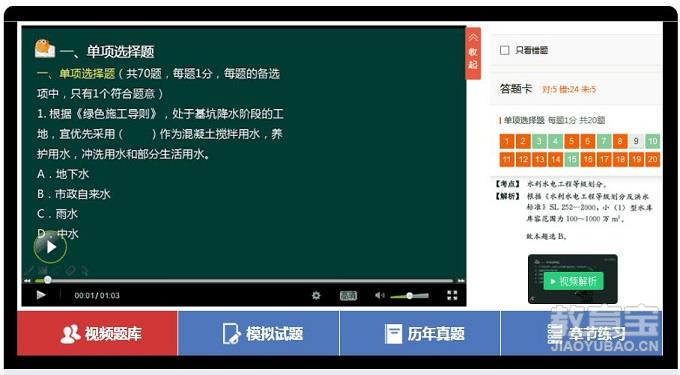Click the rewind arrows on the progress bar
680x375 pixels.
tap(27, 281)
